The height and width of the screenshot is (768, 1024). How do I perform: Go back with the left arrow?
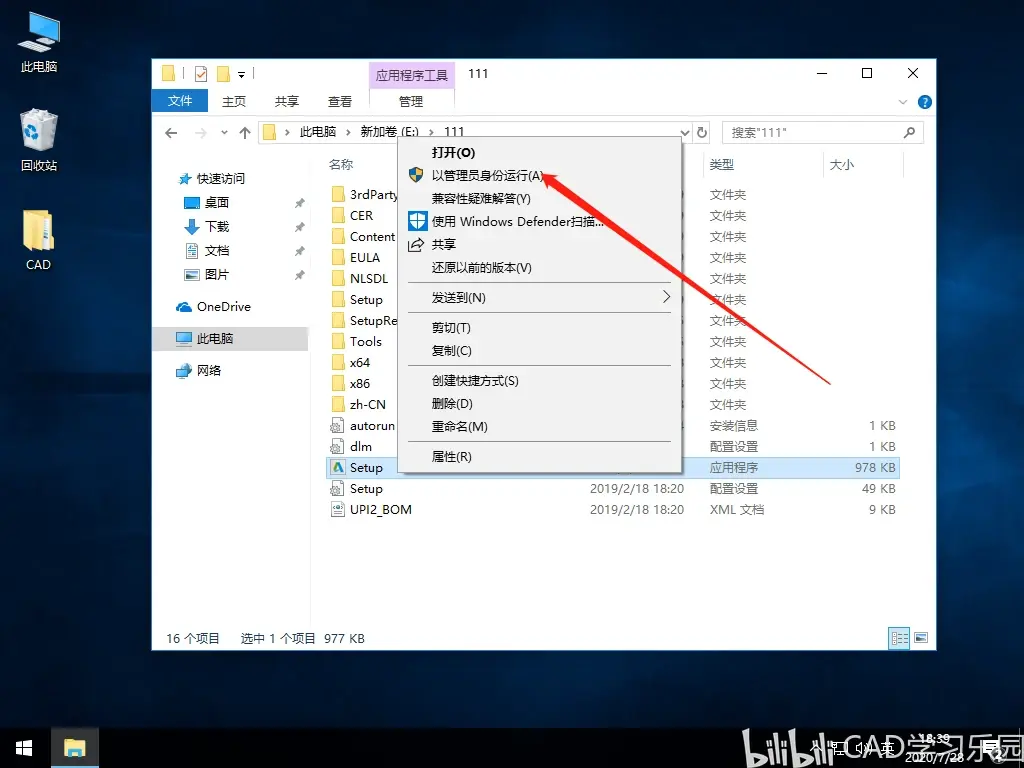[x=171, y=133]
